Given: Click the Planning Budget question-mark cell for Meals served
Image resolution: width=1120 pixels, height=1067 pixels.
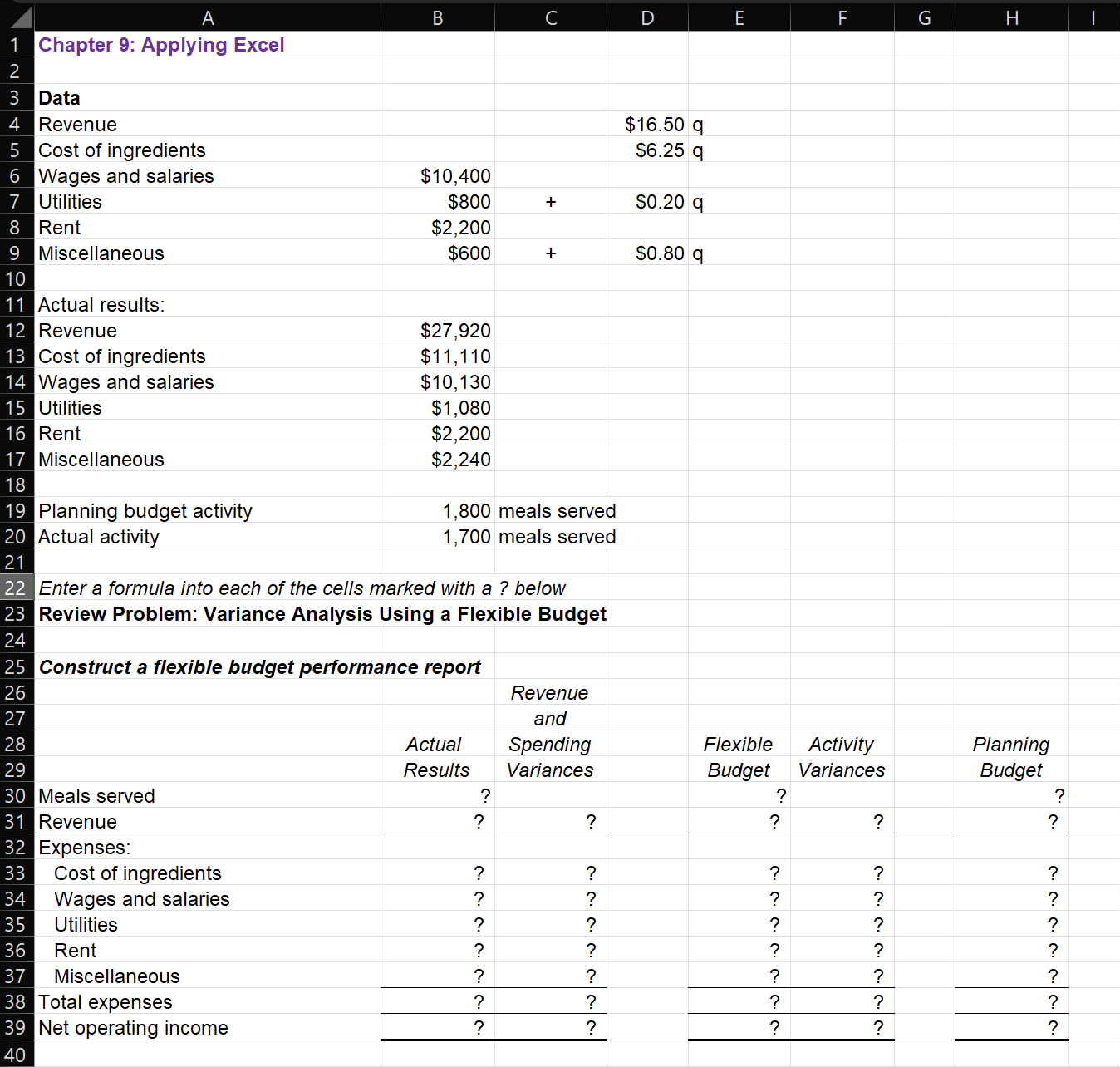Looking at the screenshot, I should point(1010,795).
